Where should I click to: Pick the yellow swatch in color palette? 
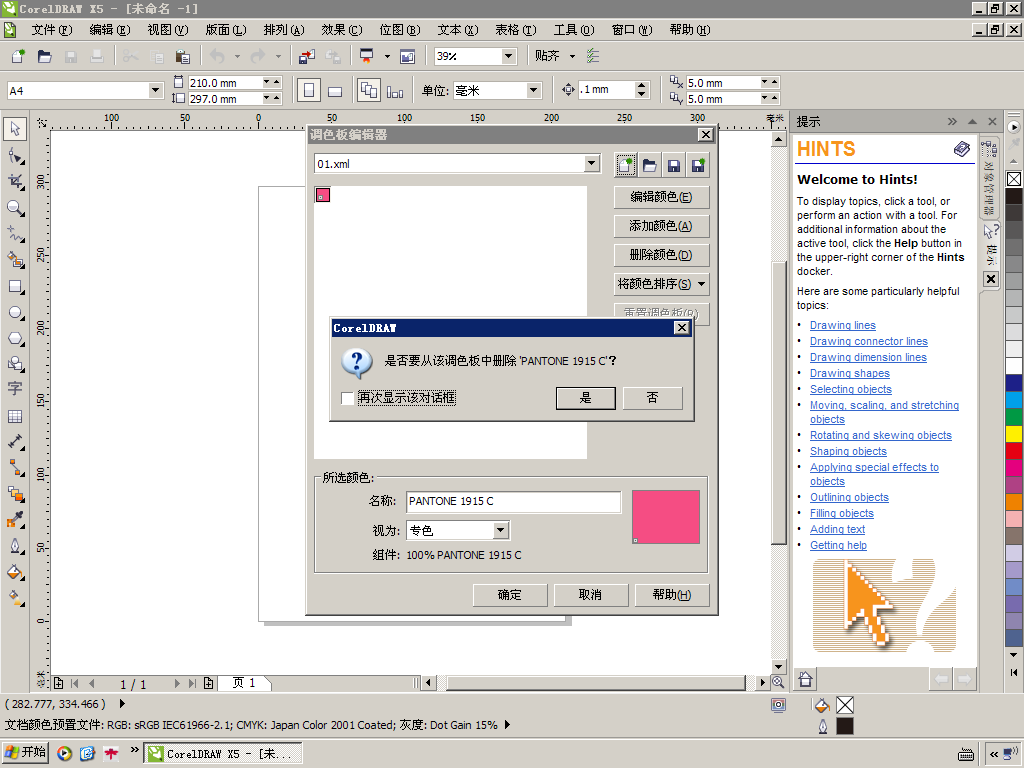(x=1014, y=433)
